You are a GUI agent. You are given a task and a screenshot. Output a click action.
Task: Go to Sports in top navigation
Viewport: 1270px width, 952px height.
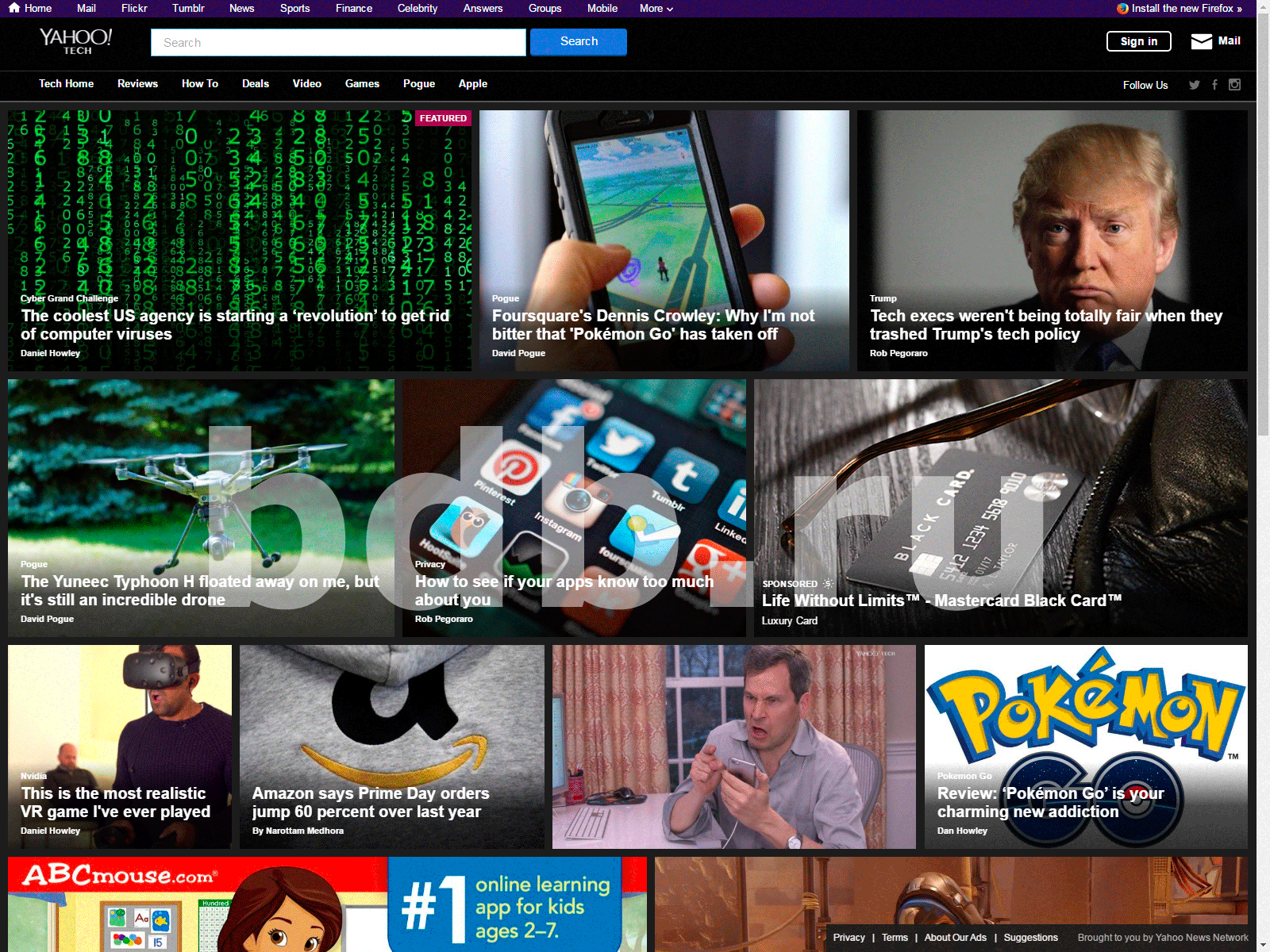(294, 9)
